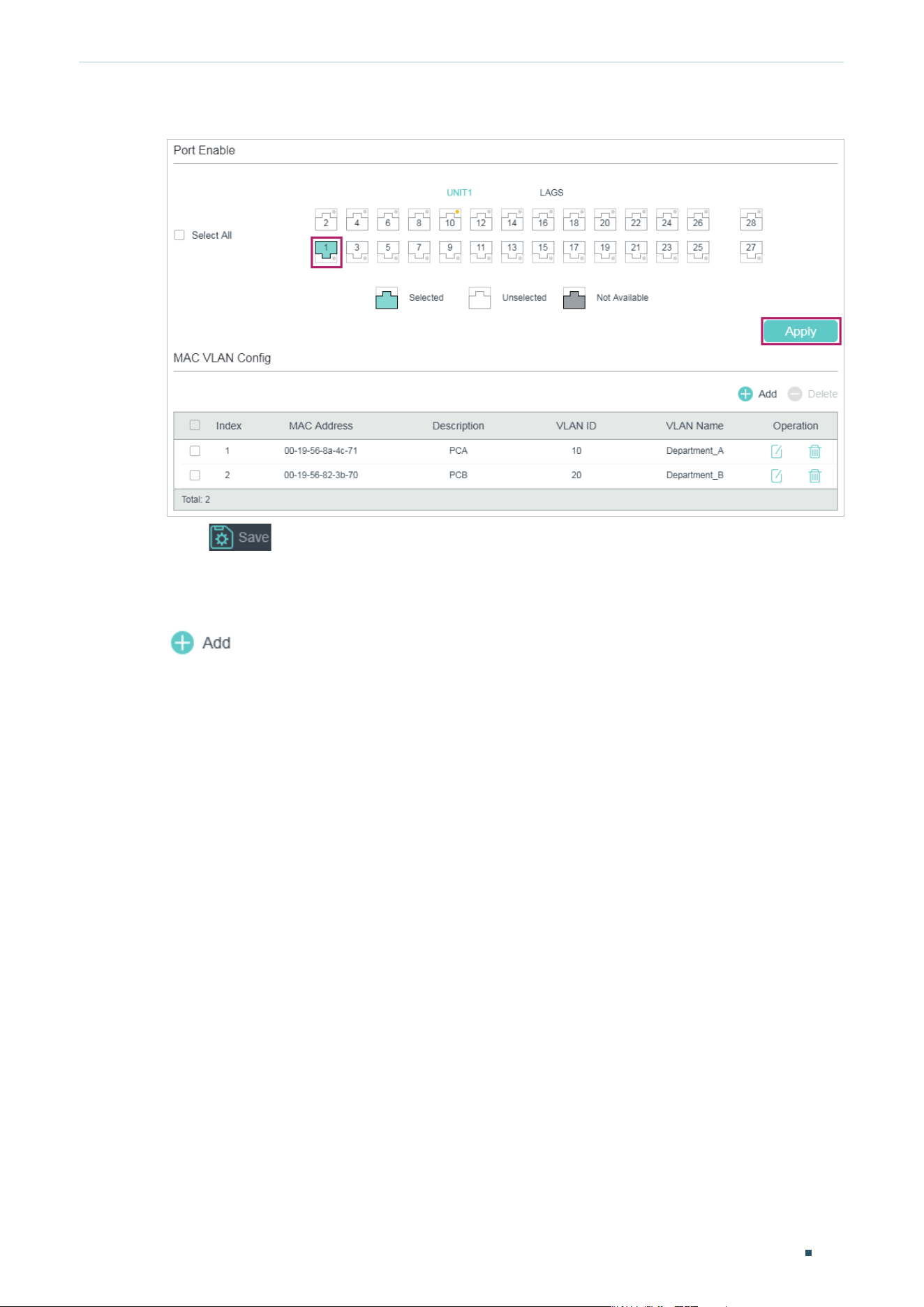Viewport: 924px width, 1307px height.
Task: Select port 1 icon
Action: click(326, 251)
